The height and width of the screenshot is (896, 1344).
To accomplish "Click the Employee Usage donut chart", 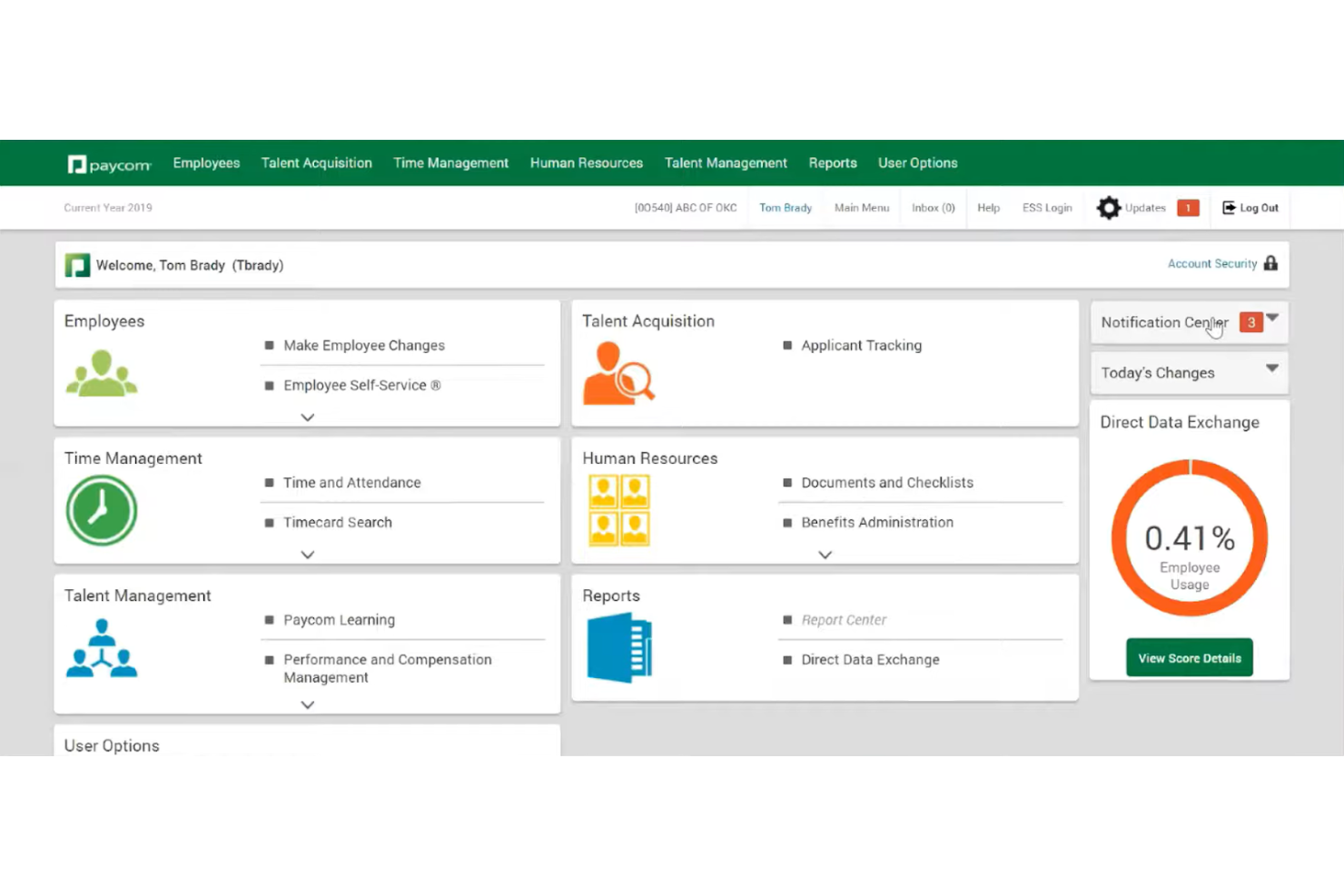I will (x=1190, y=537).
